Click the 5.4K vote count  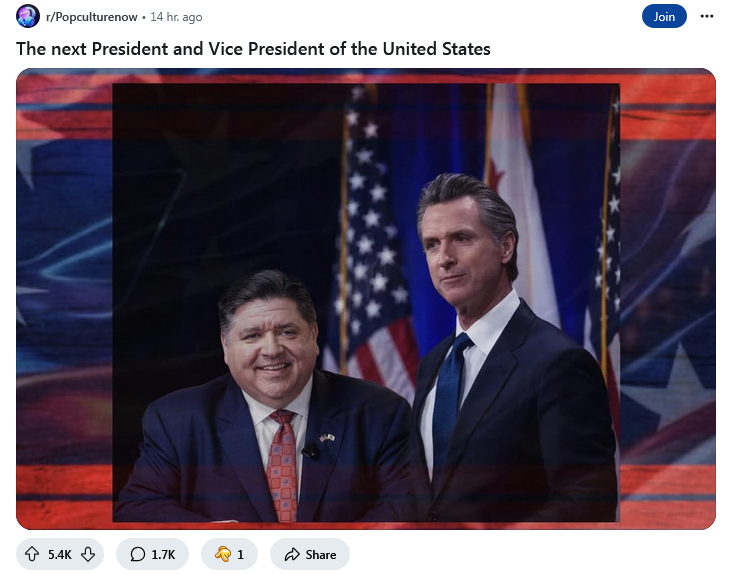tap(60, 554)
